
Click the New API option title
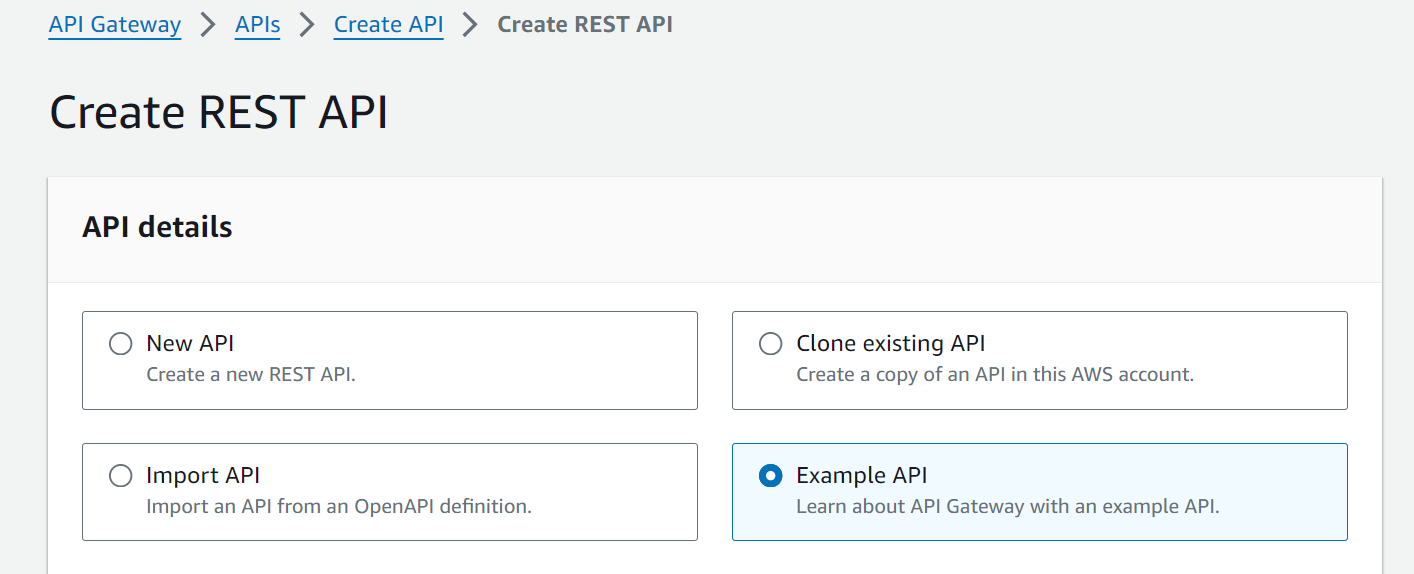click(x=190, y=343)
